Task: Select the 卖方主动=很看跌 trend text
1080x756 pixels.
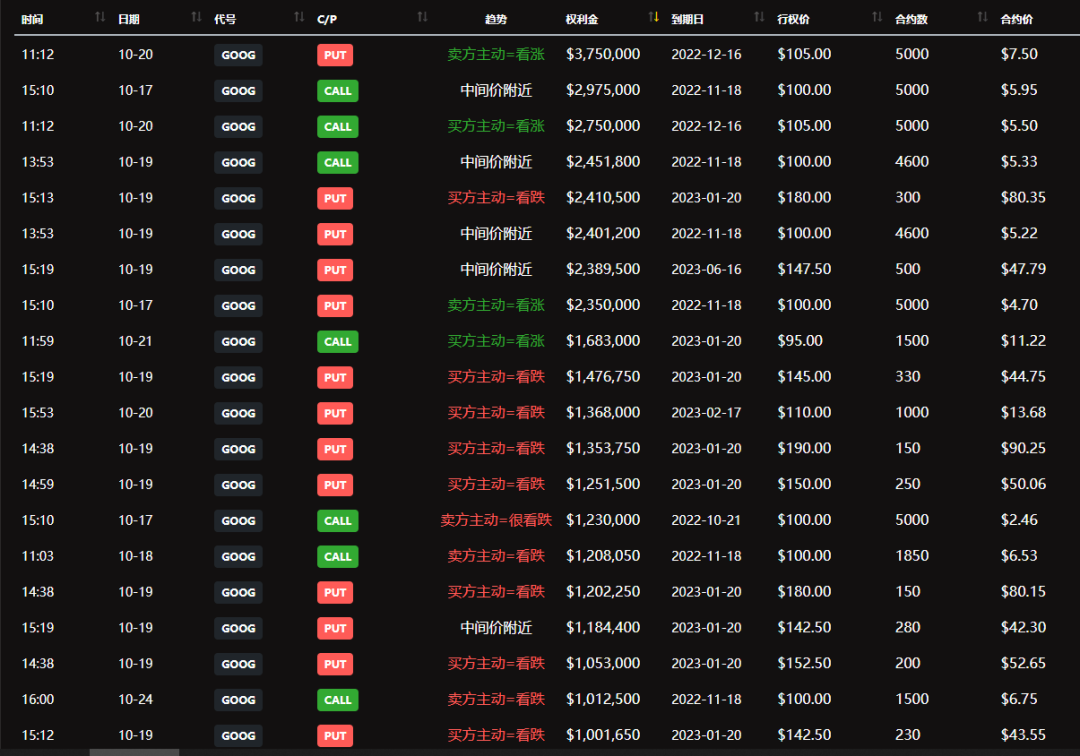Action: coord(496,520)
